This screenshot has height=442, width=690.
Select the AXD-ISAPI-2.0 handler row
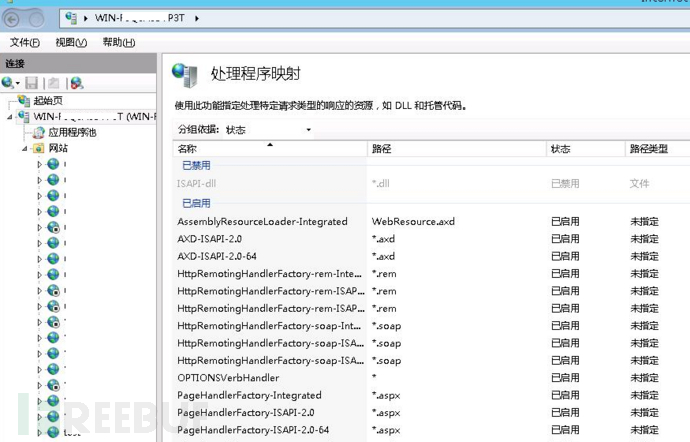(x=432, y=239)
